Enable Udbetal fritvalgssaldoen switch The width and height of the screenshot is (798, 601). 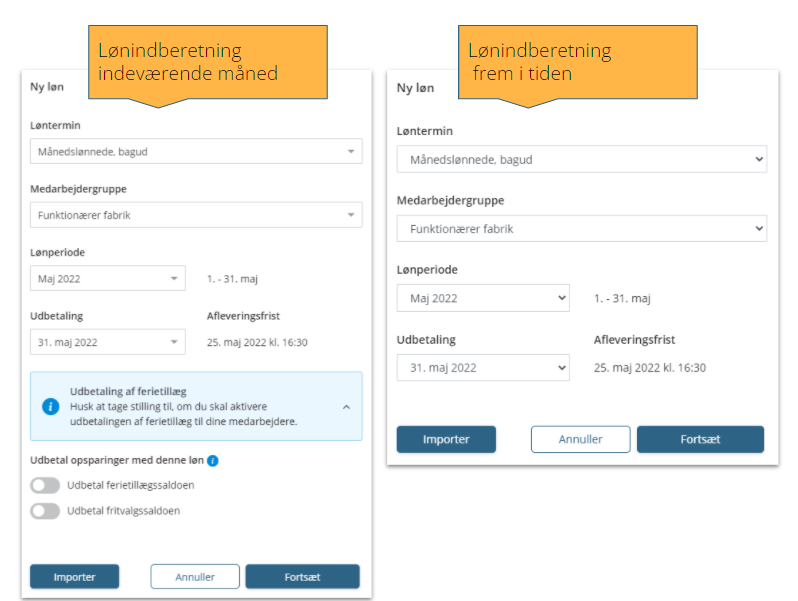[45, 511]
